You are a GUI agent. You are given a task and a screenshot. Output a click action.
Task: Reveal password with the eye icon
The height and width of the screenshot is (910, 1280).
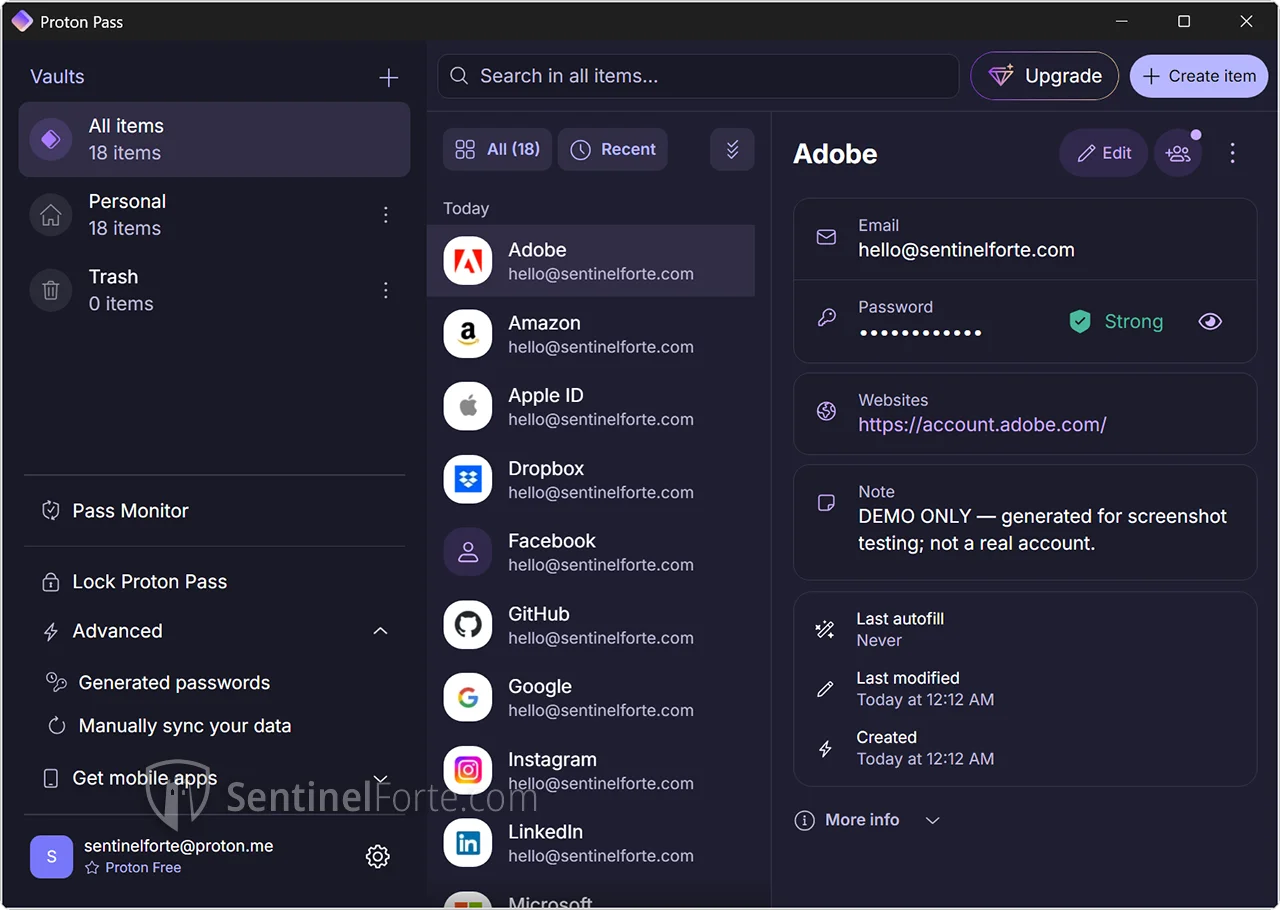(x=1210, y=322)
